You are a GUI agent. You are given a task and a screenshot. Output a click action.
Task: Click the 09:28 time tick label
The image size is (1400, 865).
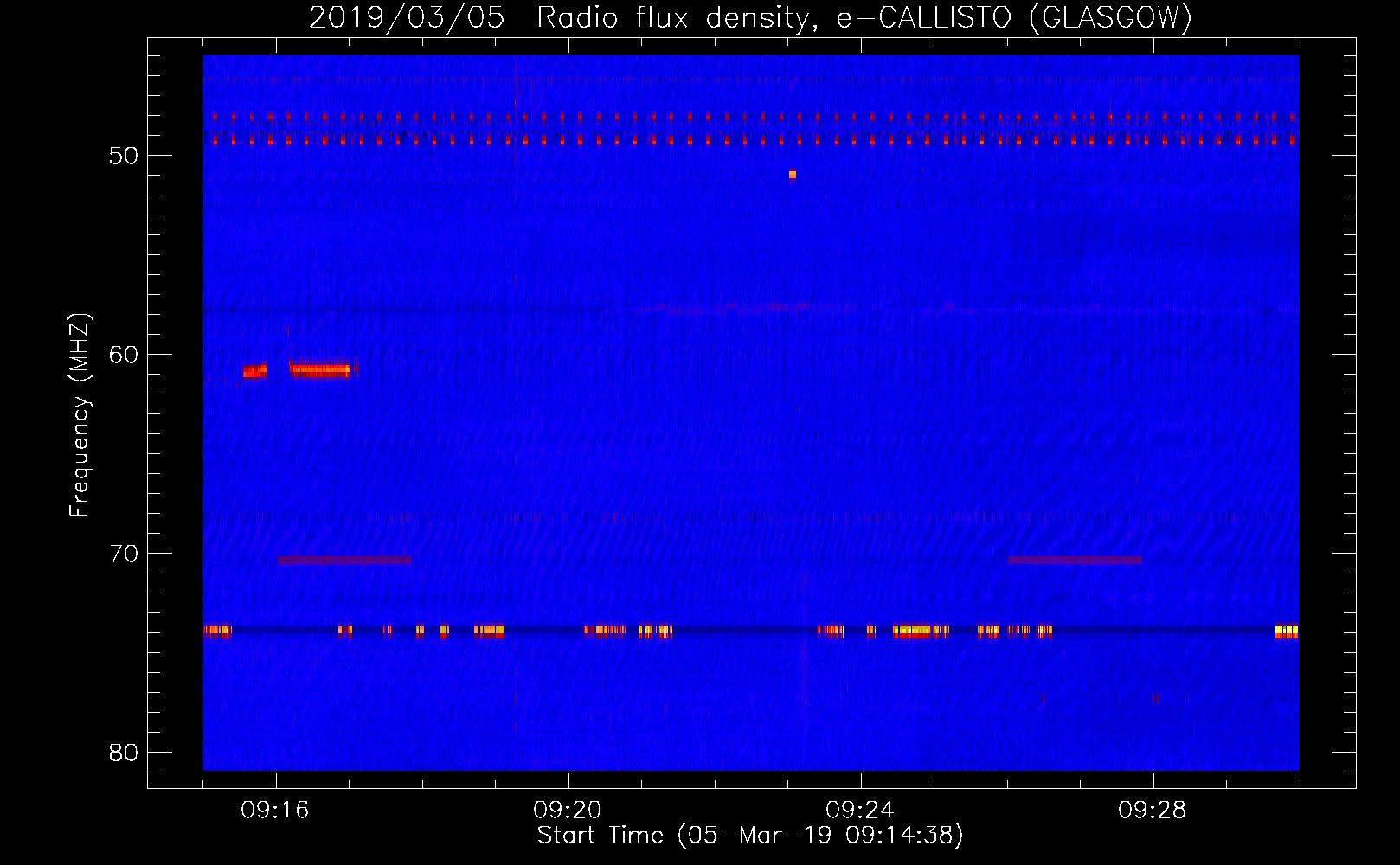pos(1153,811)
